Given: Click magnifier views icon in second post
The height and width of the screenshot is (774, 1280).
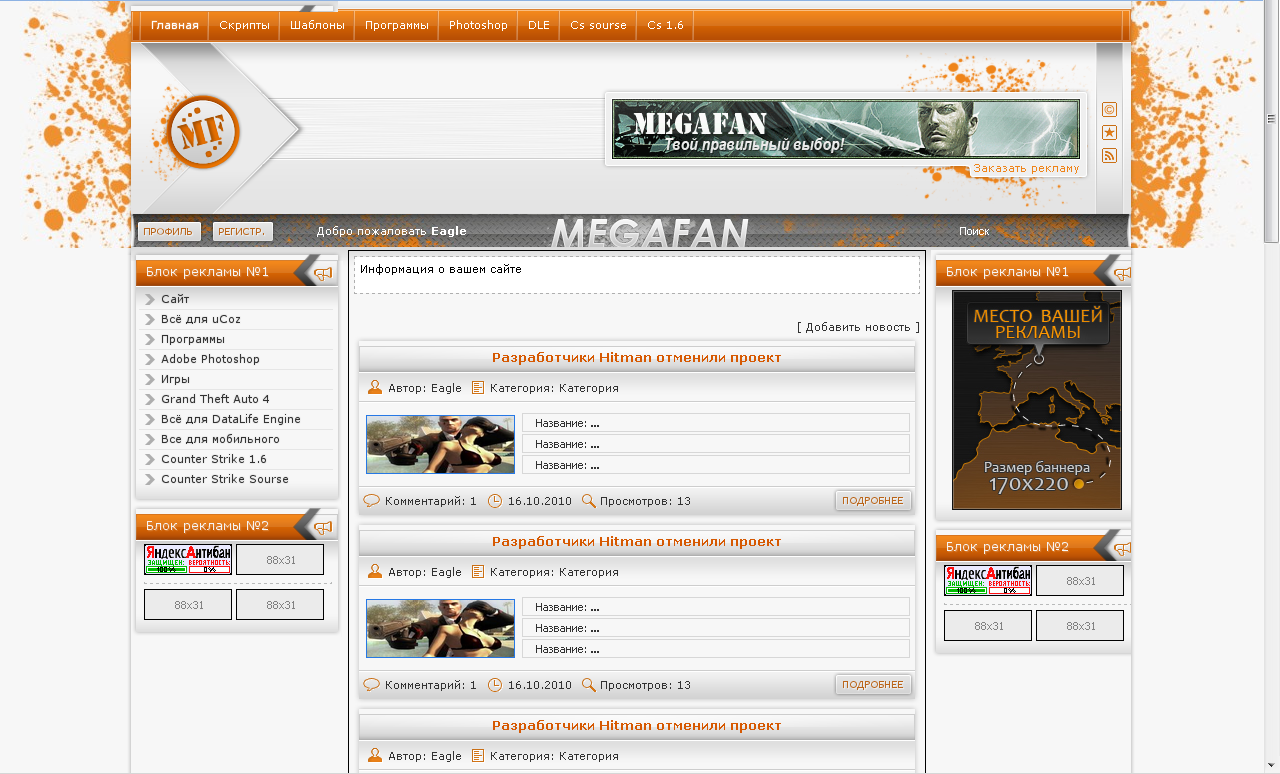Looking at the screenshot, I should 589,685.
